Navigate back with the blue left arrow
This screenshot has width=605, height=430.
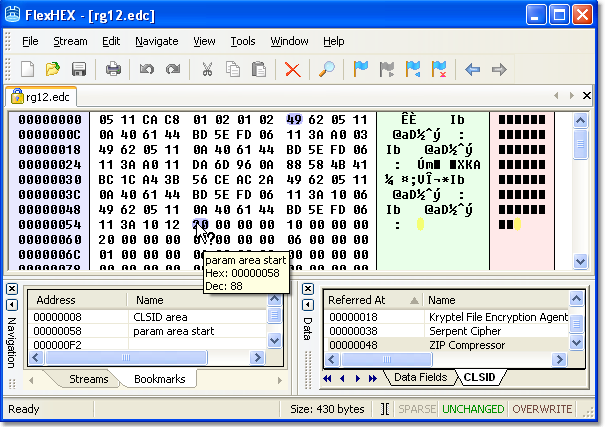pos(473,69)
